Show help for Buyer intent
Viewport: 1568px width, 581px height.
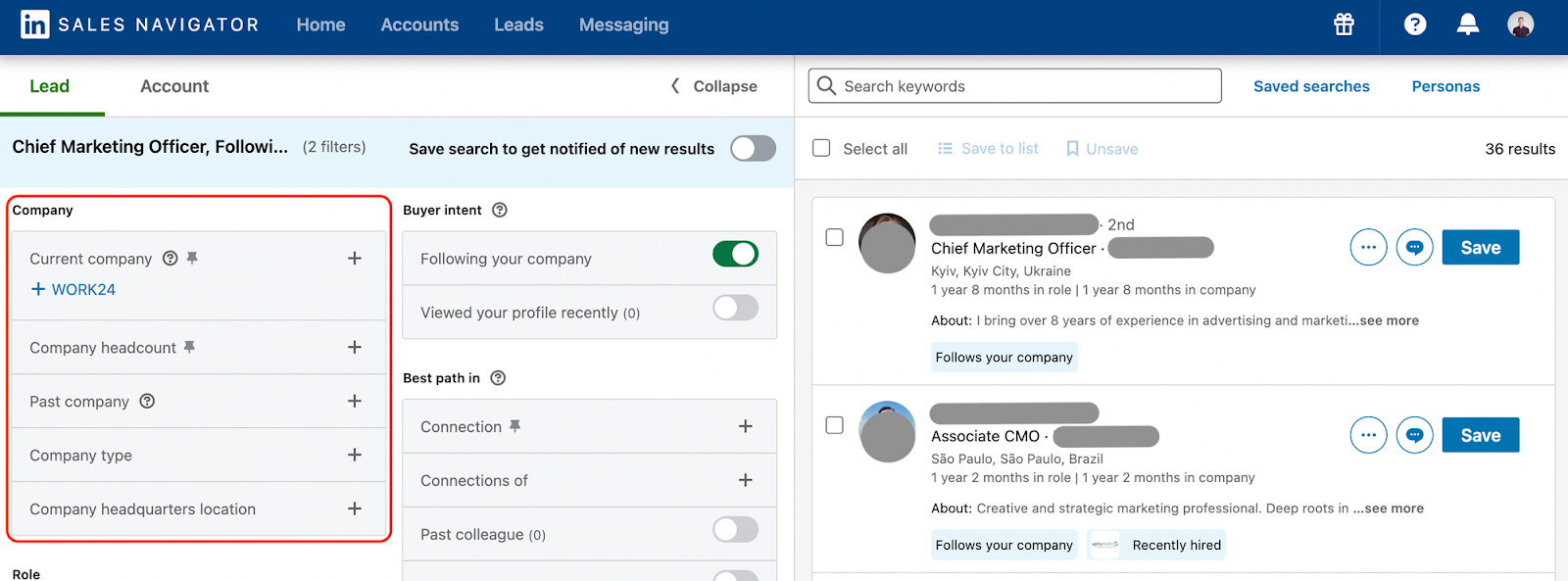(500, 210)
